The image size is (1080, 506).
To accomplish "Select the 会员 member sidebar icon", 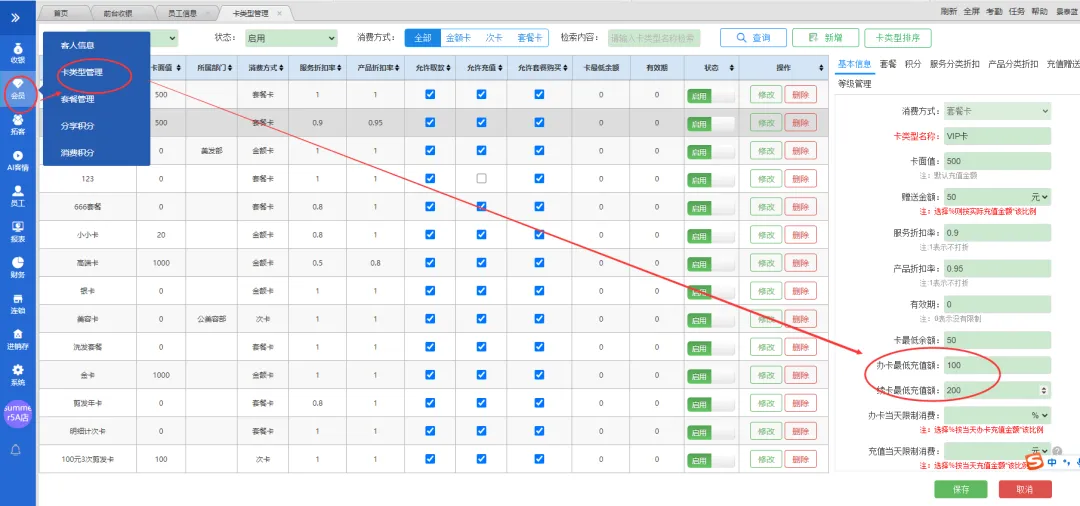I will click(18, 89).
